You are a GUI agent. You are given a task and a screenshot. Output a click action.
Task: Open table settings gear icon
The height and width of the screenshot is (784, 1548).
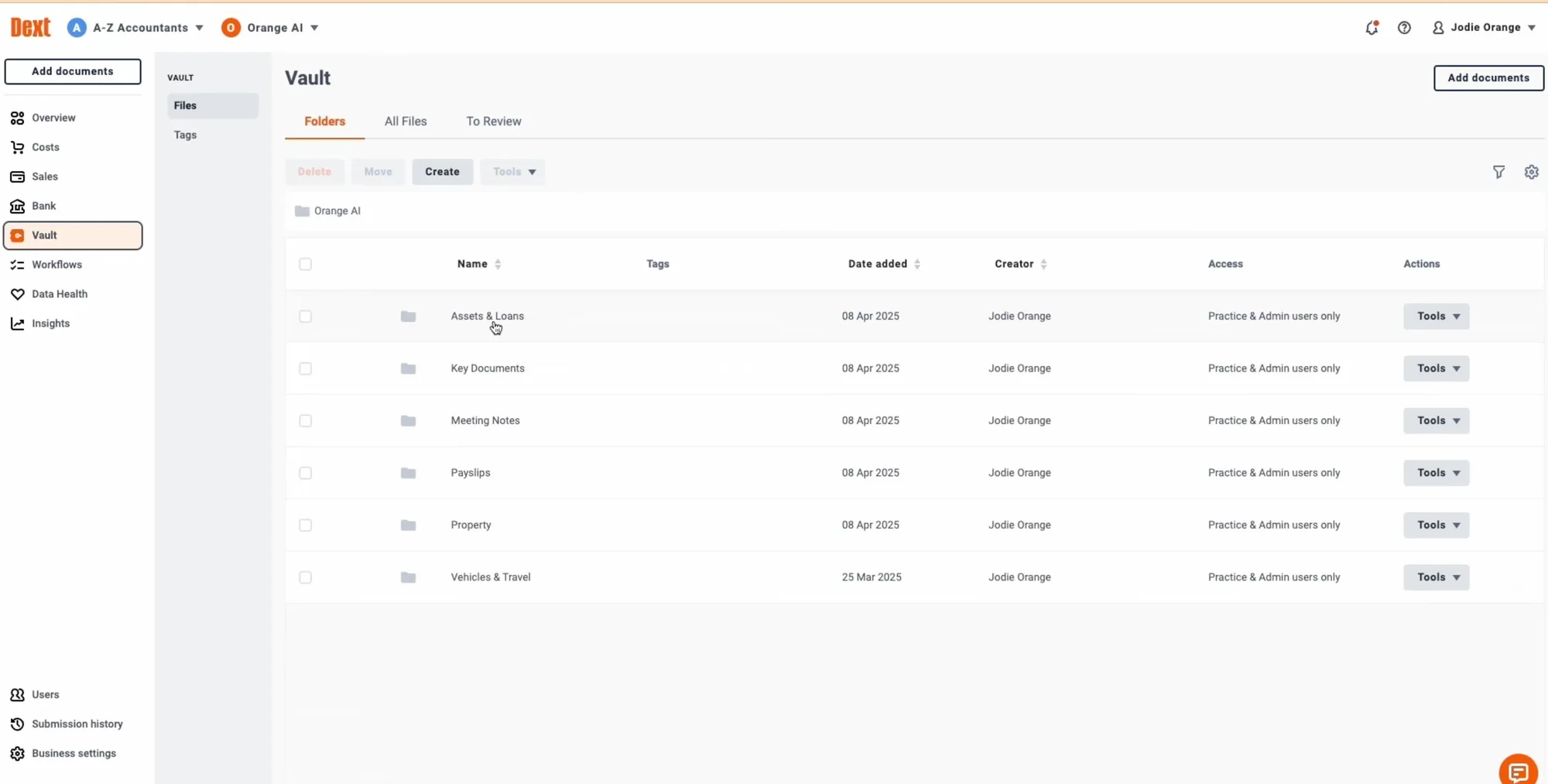[1531, 172]
